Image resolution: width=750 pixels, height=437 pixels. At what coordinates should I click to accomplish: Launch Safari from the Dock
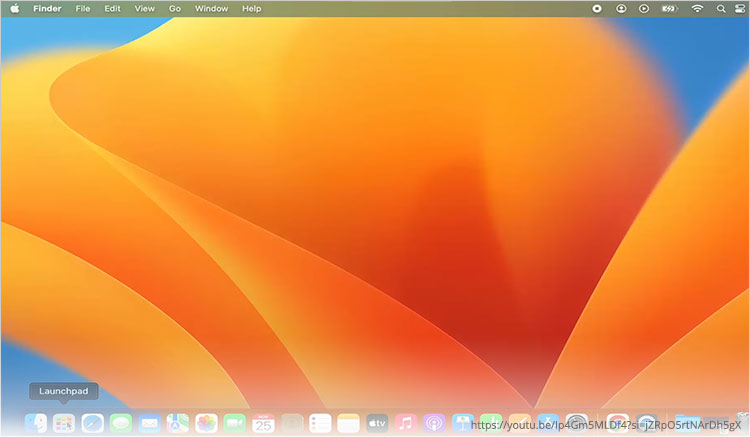(92, 423)
